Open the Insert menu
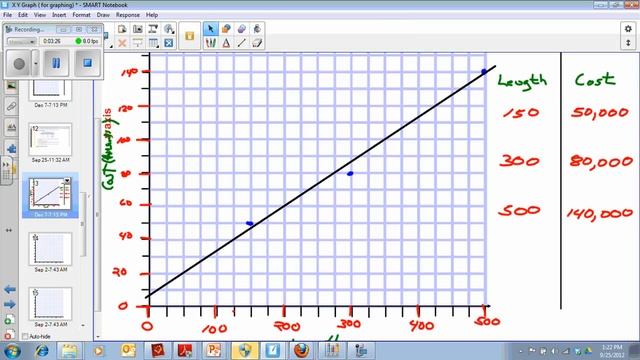This screenshot has width=640, height=360. pos(59,15)
